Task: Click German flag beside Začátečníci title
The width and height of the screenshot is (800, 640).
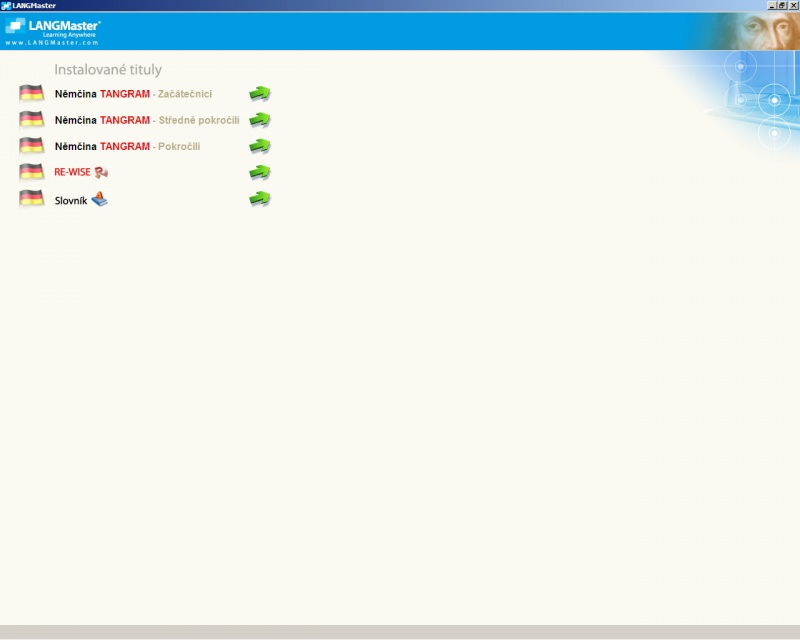Action: coord(32,93)
